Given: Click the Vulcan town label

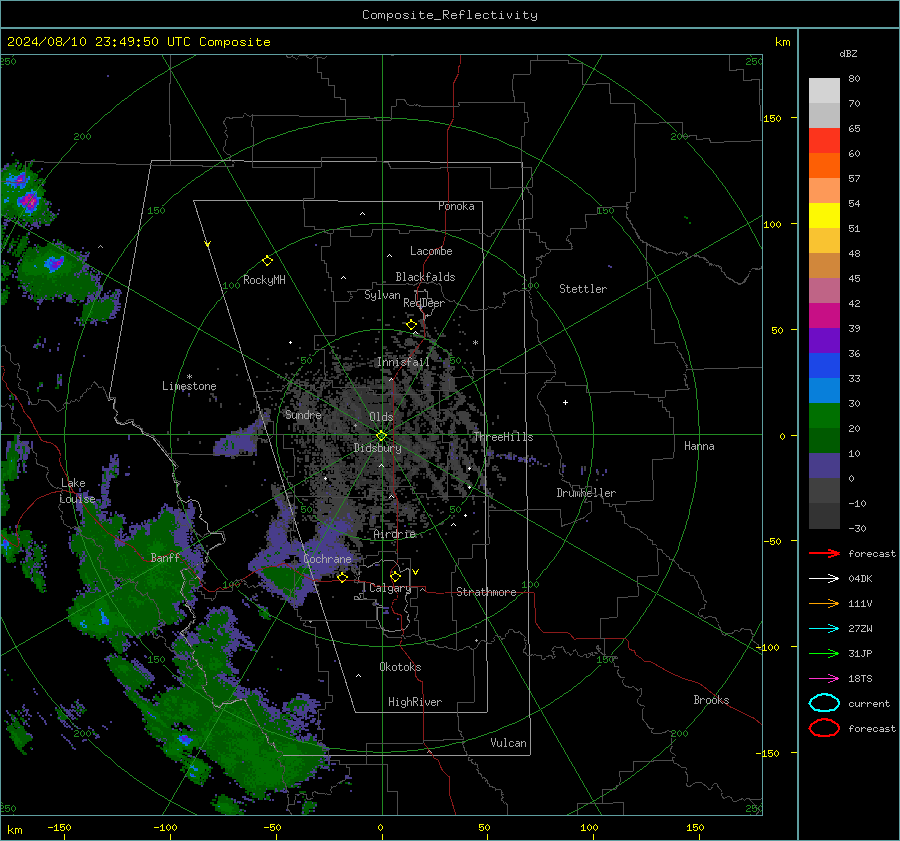Looking at the screenshot, I should pyautogui.click(x=509, y=743).
